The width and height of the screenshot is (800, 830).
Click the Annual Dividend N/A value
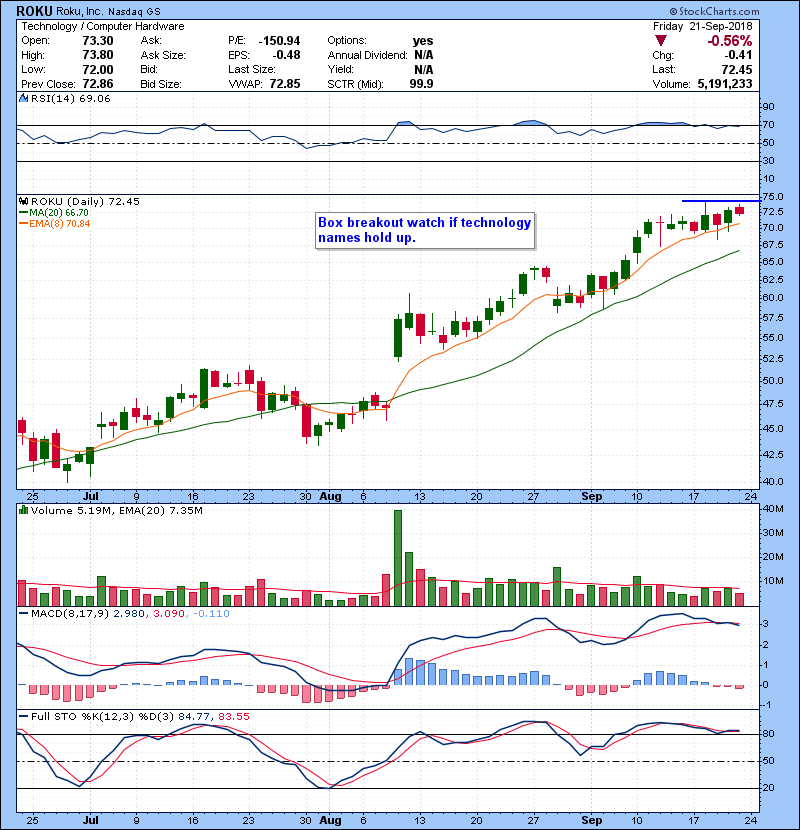tap(424, 55)
